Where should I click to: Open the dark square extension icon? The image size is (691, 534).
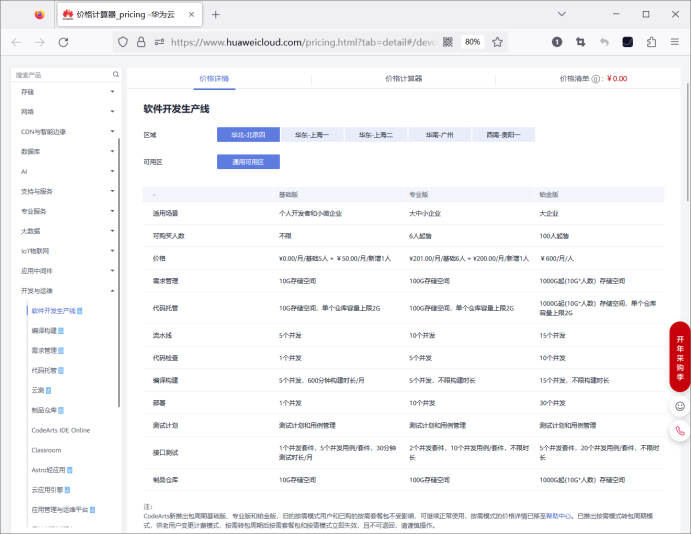[628, 42]
